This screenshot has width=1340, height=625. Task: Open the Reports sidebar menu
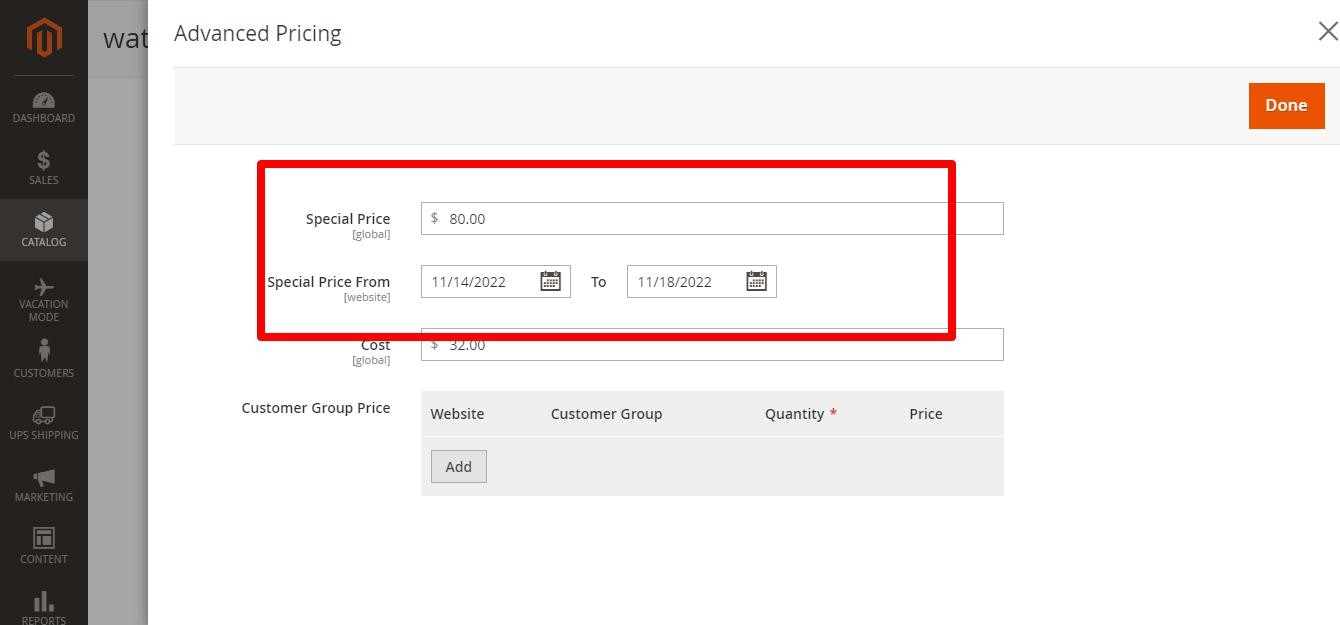(43, 605)
